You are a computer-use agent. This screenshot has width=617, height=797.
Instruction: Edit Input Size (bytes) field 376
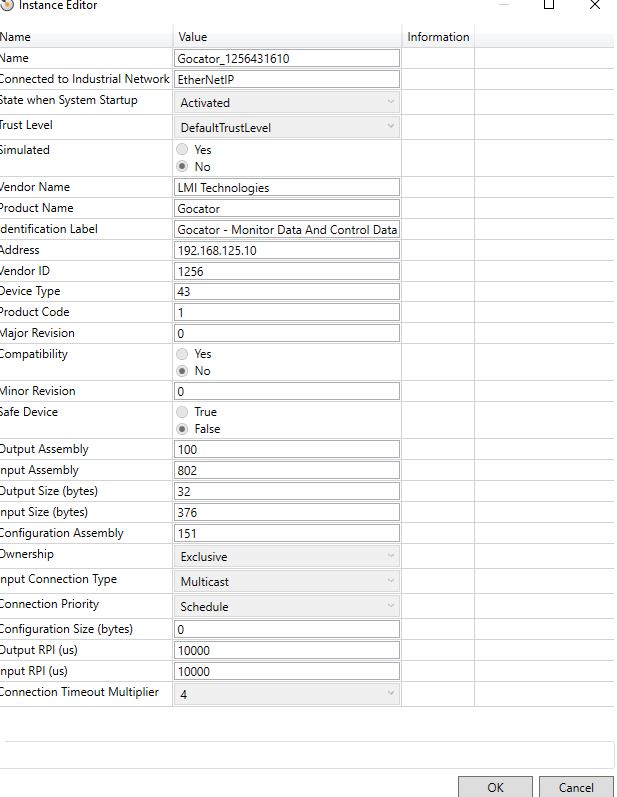[287, 512]
